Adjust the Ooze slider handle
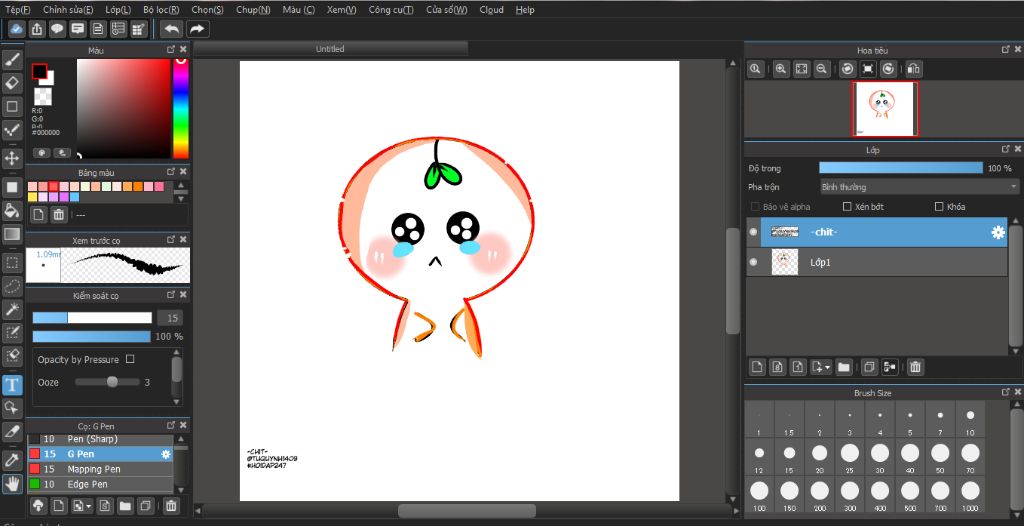Image resolution: width=1024 pixels, height=526 pixels. [112, 382]
